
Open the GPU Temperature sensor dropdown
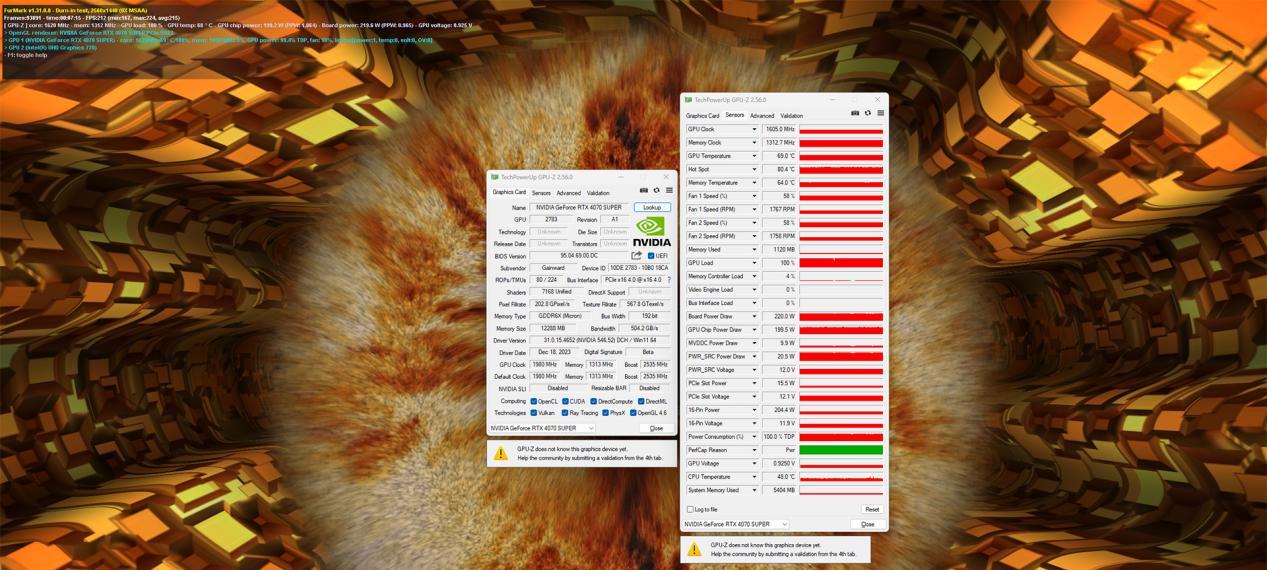[754, 156]
